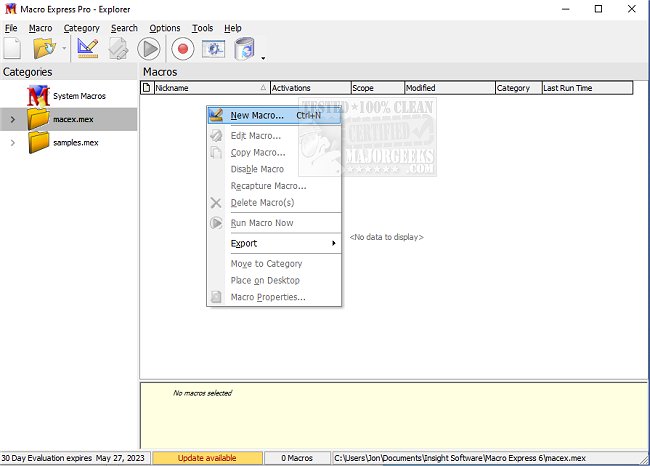Click the Export submenu arrow
The height and width of the screenshot is (466, 650).
click(x=334, y=243)
